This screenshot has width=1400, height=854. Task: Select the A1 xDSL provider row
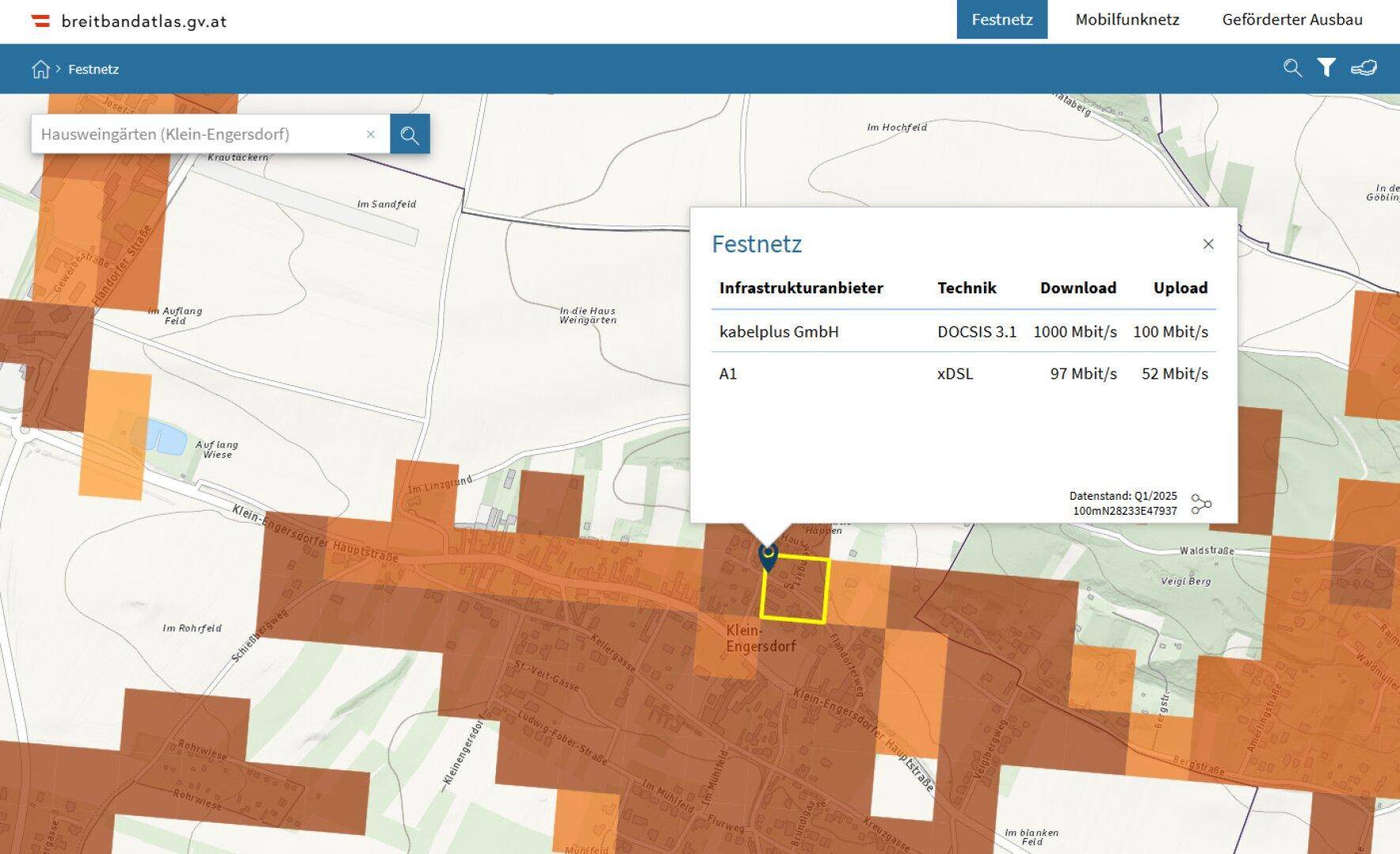pos(963,373)
